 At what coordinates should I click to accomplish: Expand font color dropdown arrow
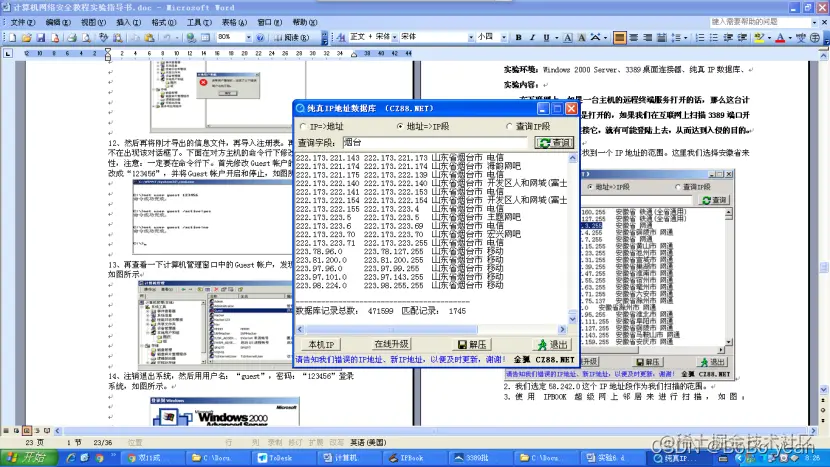point(790,38)
